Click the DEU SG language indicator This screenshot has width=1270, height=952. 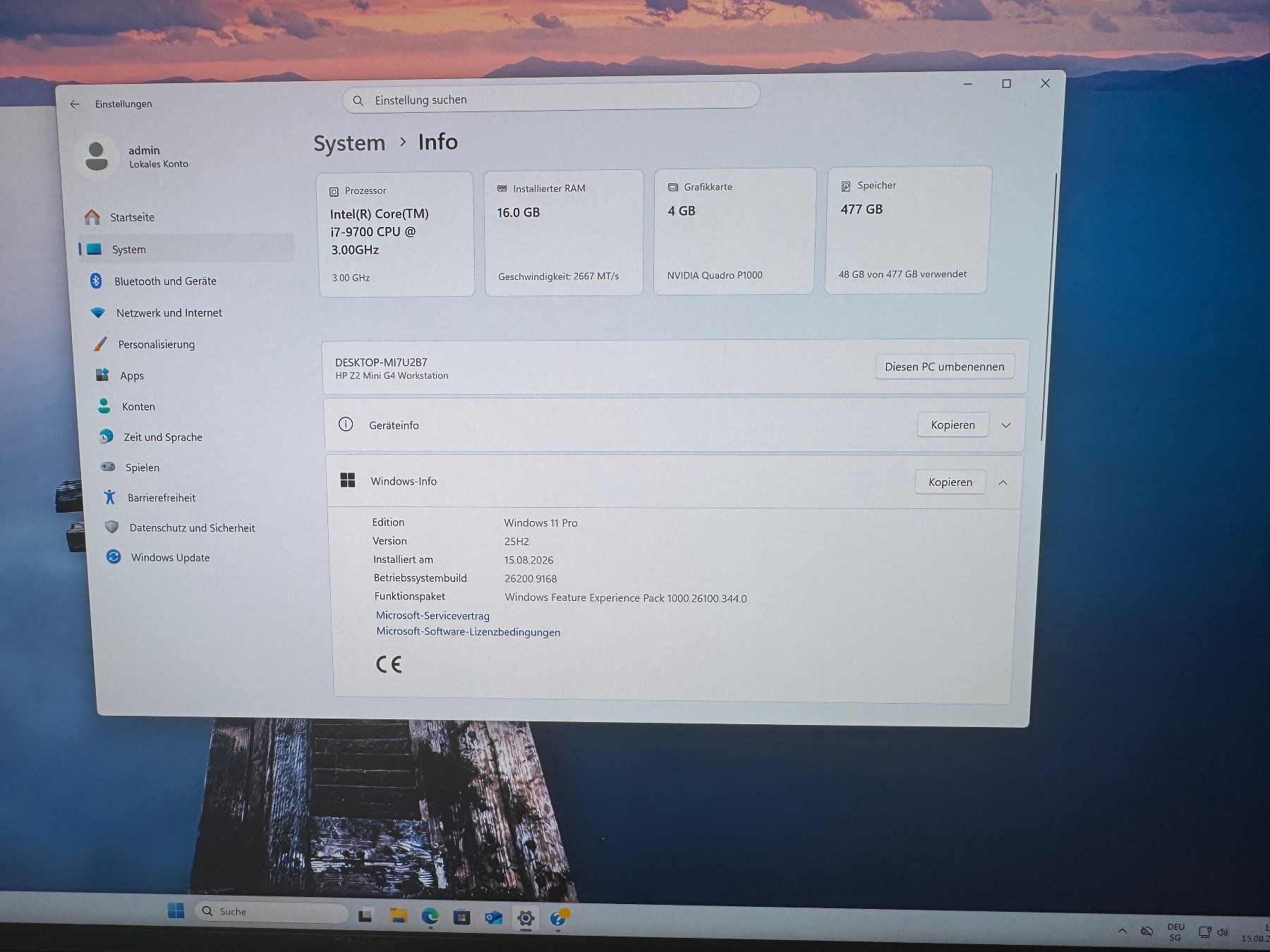coord(1175,932)
